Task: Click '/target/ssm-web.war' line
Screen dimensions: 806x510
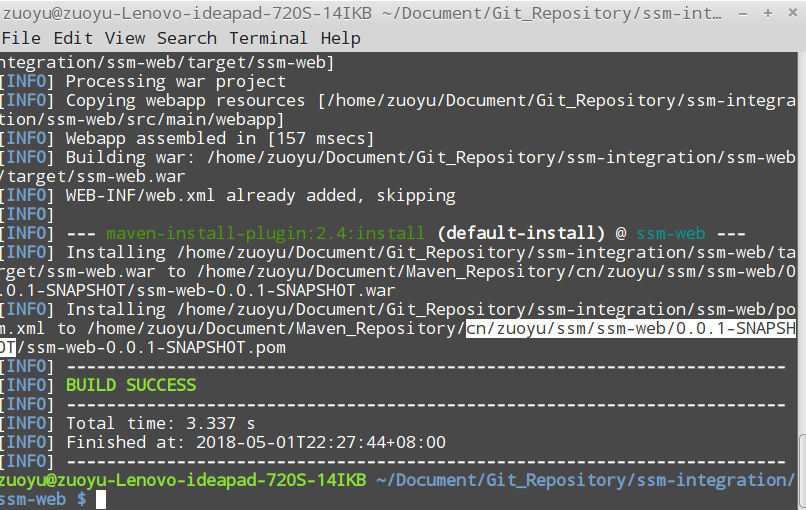Action: click(93, 176)
